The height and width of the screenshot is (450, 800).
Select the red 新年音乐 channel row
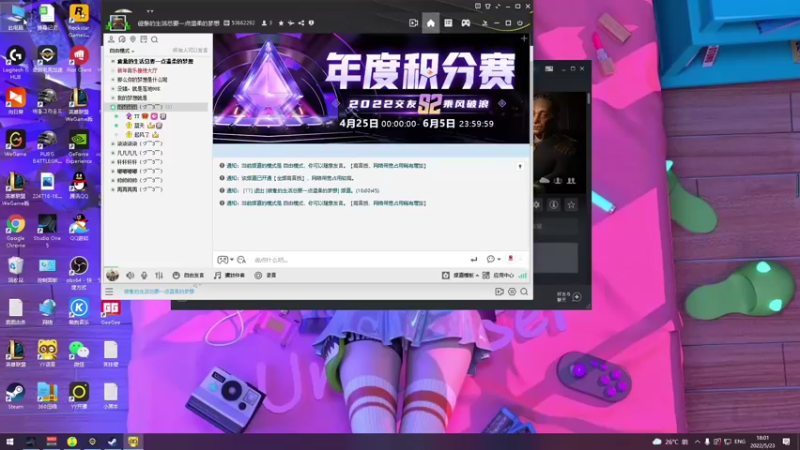pos(137,70)
